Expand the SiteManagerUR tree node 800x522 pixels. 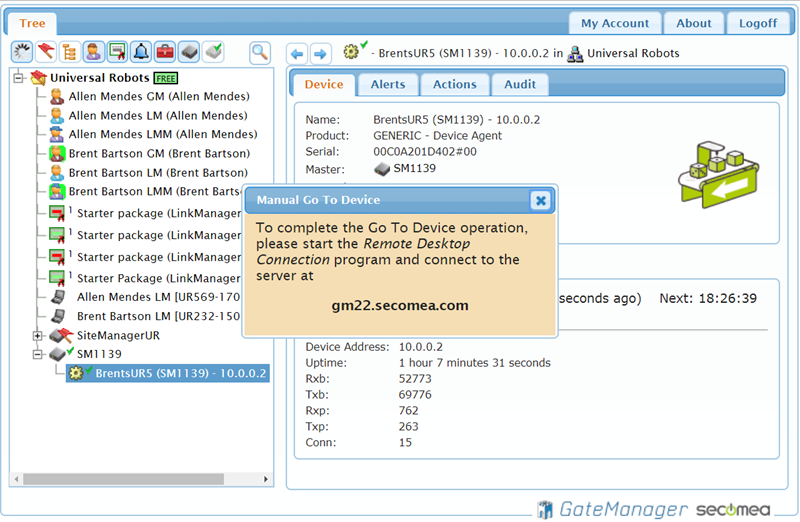pos(38,335)
